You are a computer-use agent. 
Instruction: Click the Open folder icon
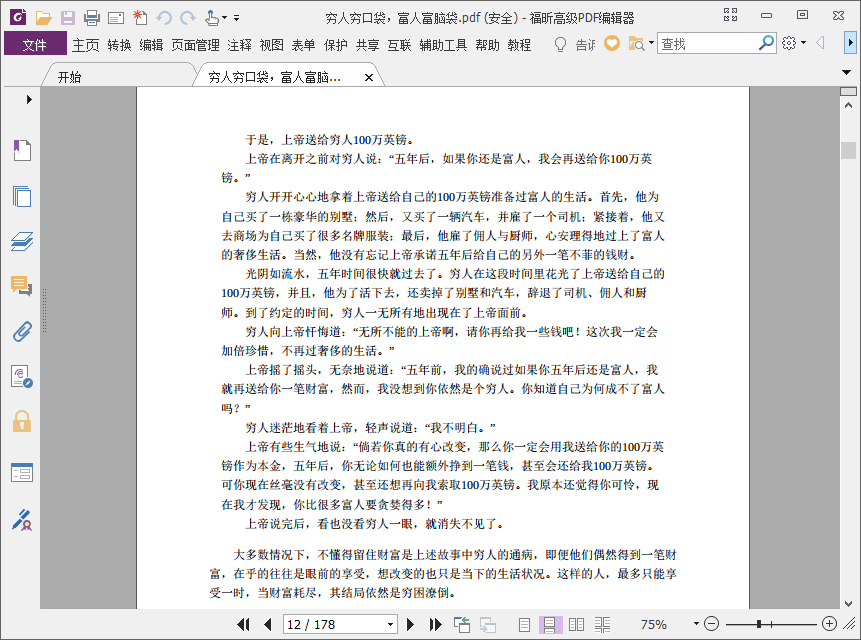[43, 18]
